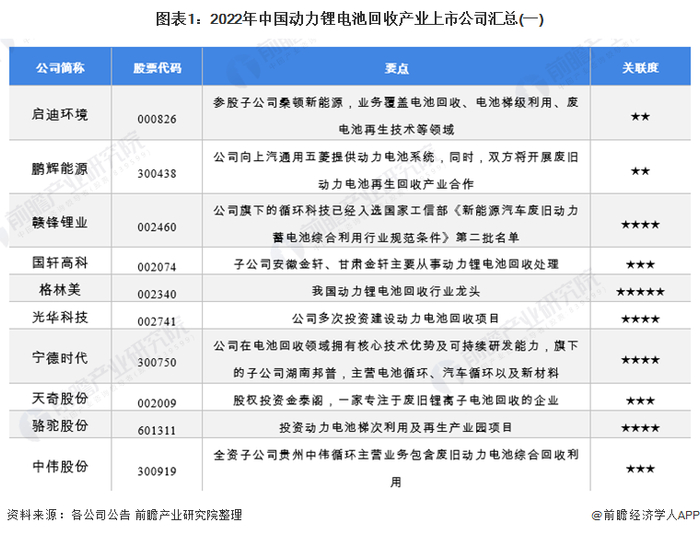Click the 启迪环境 description about 桑顿新能源
The image size is (700, 534).
click(x=396, y=116)
